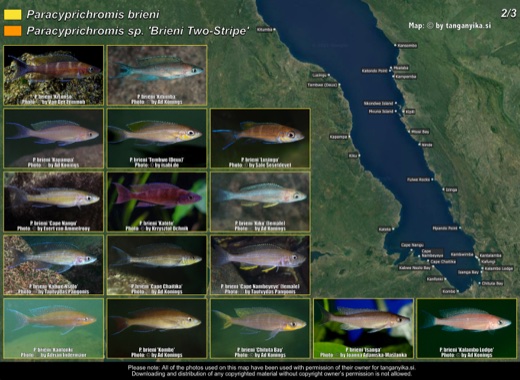Click the Kipili map label
Viewport: 520px width, 380px height.
tap(410, 112)
